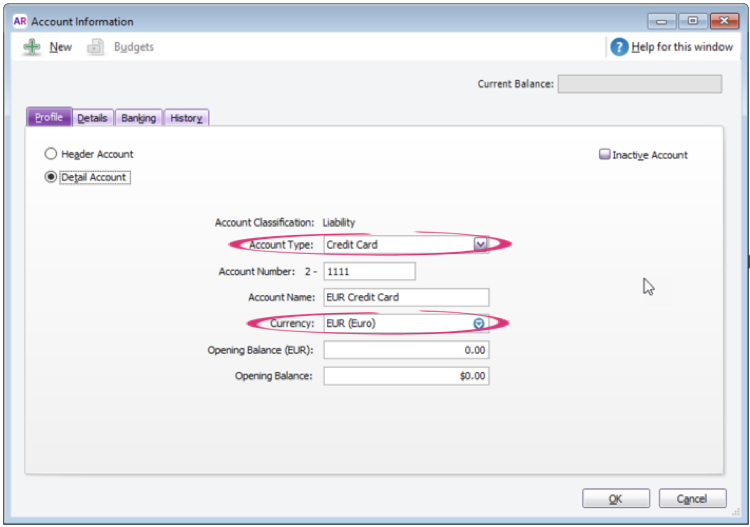Open the Banking tab
750x527 pixels.
tap(138, 118)
